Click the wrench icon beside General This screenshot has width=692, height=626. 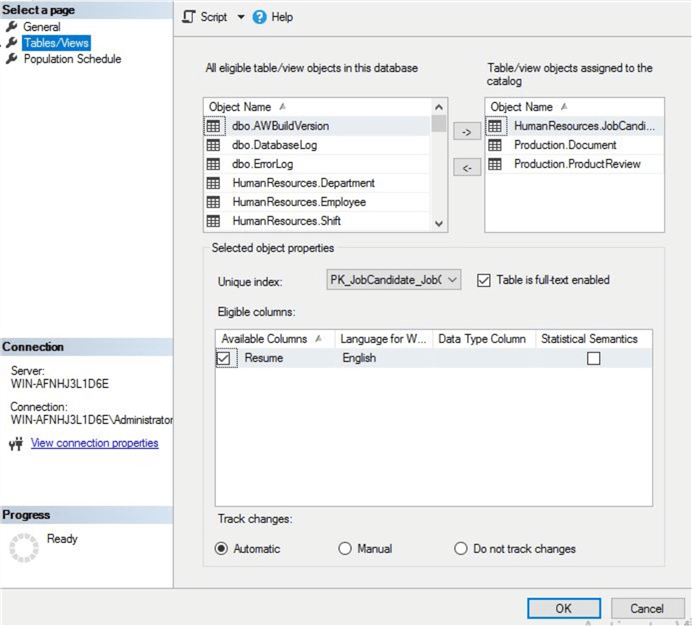12,26
